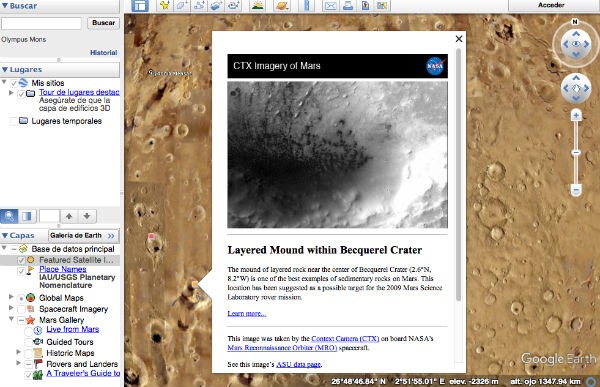Viewport: 600px width, 387px height.
Task: Click the pink placemark on the map
Action: tap(151, 237)
